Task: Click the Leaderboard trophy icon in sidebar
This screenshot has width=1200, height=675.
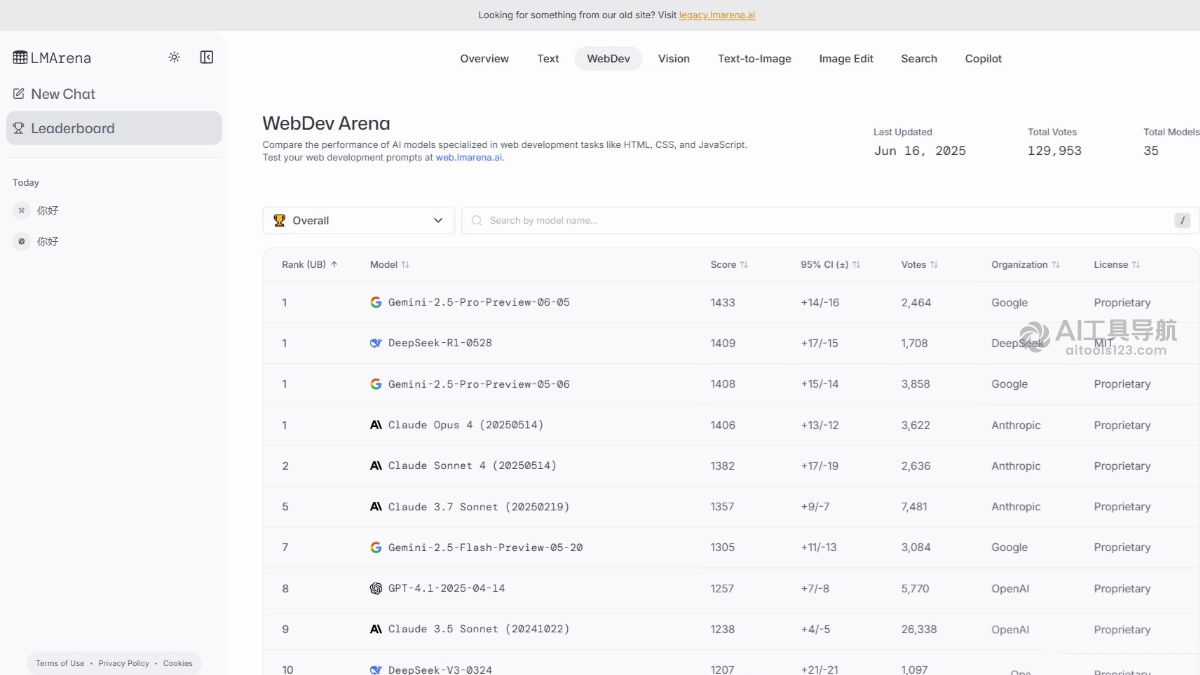Action: pos(18,128)
